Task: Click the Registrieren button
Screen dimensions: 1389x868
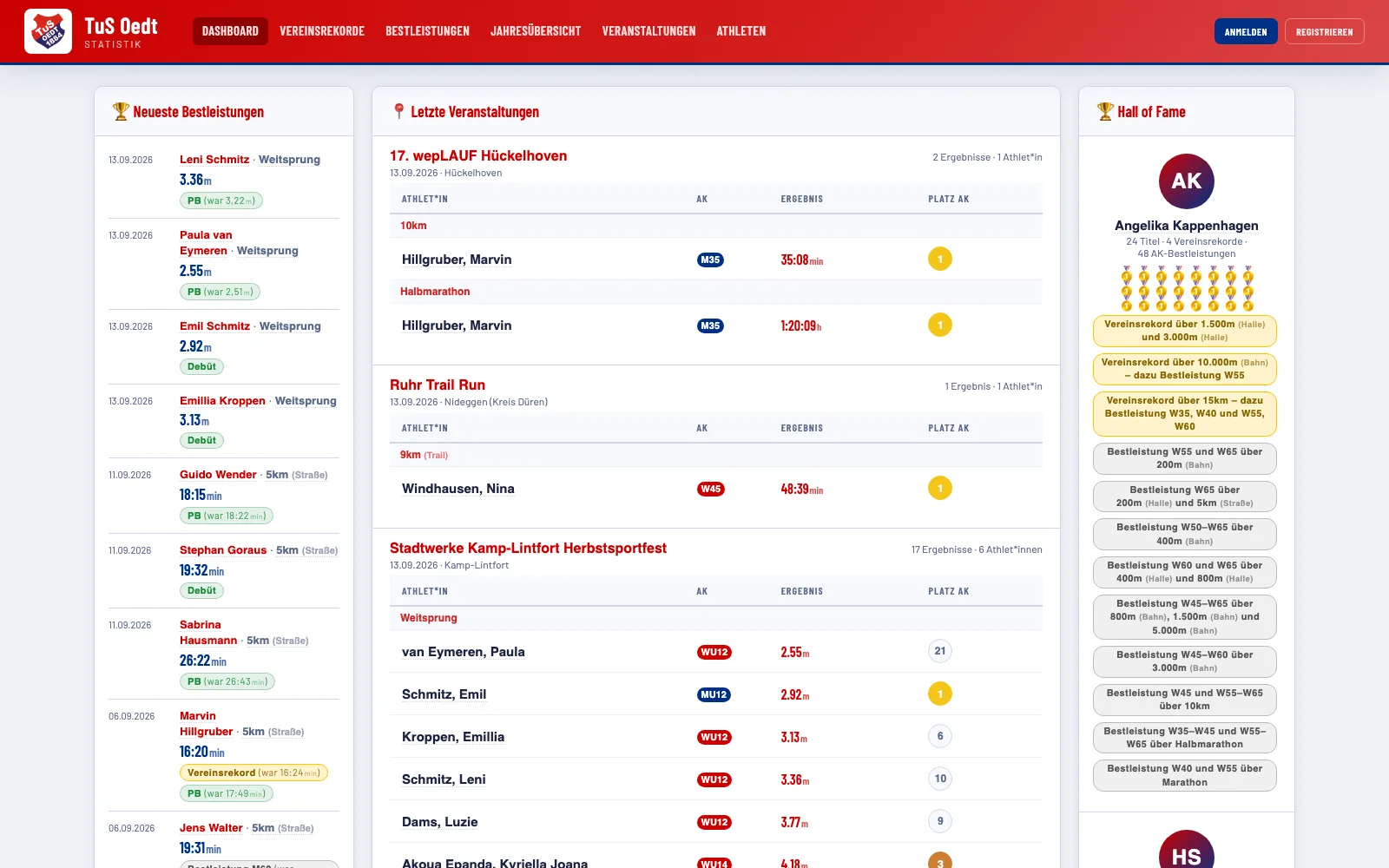Action: pos(1325,31)
